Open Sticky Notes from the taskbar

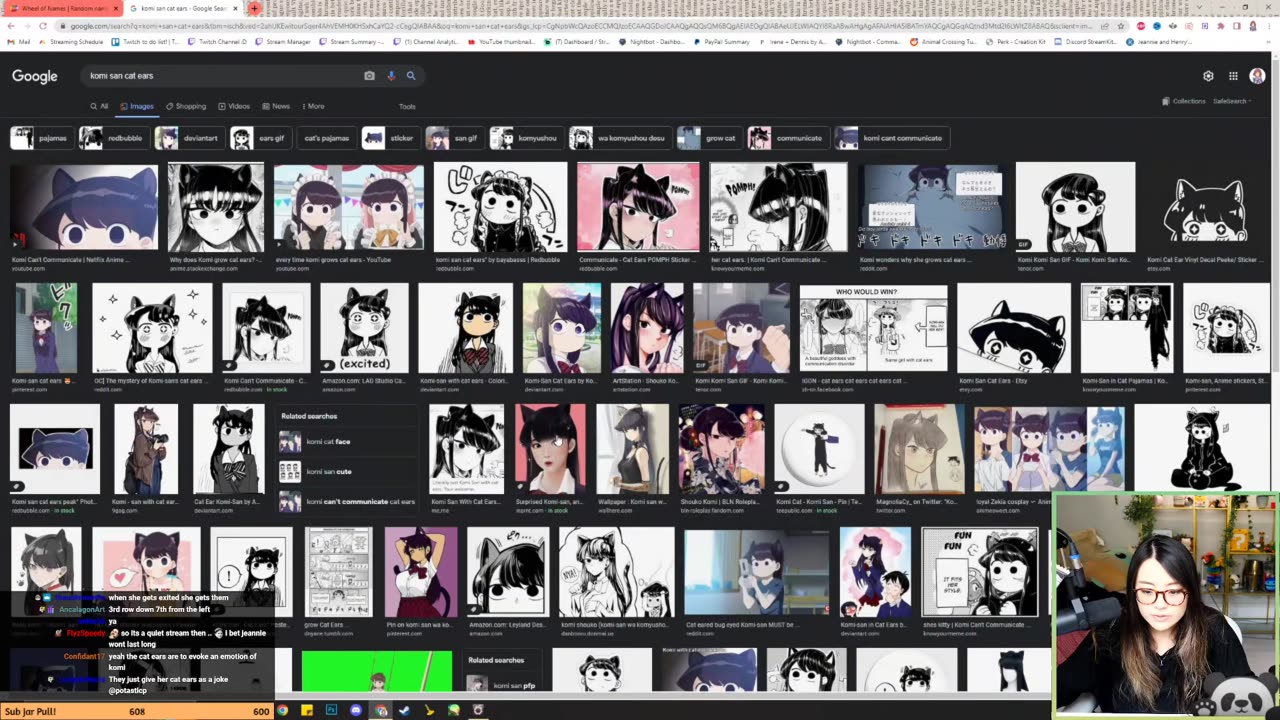[307, 710]
